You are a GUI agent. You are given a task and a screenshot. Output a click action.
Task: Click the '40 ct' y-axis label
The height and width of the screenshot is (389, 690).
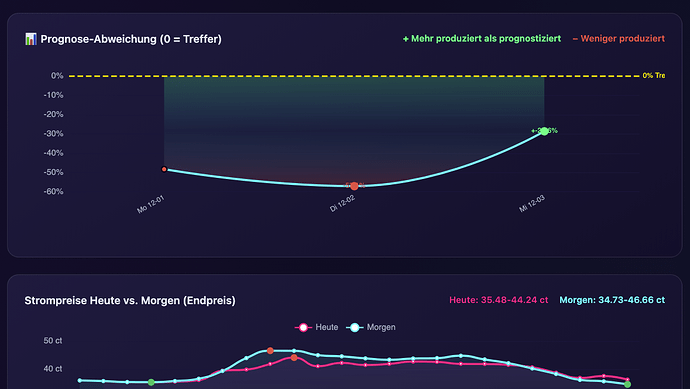click(x=53, y=369)
